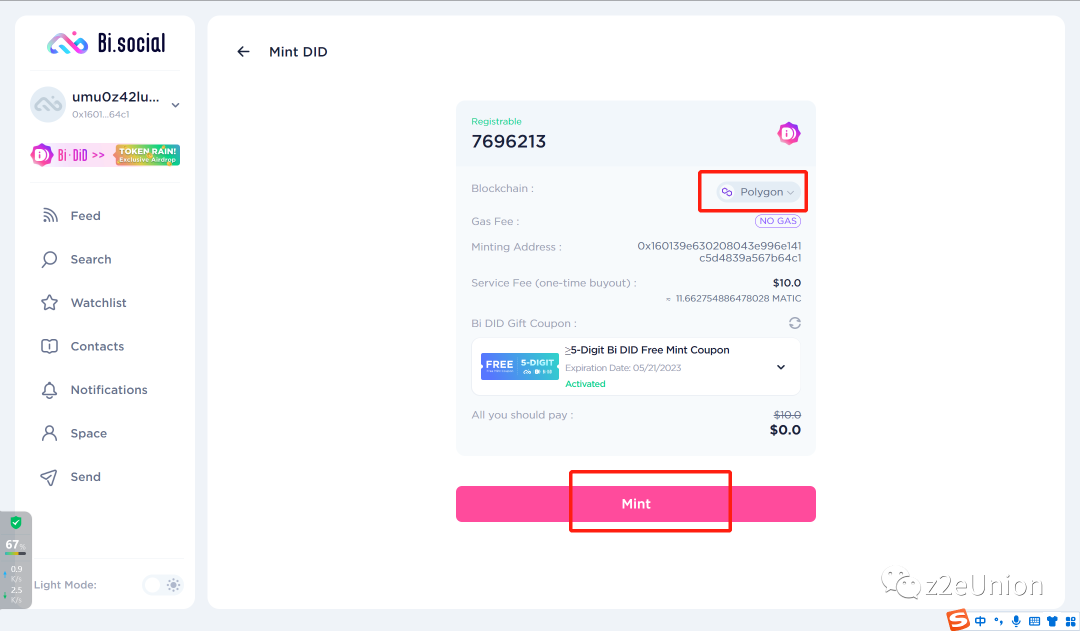Expand the umu0z42lu account dropdown
Image resolution: width=1080 pixels, height=631 pixels.
176,104
